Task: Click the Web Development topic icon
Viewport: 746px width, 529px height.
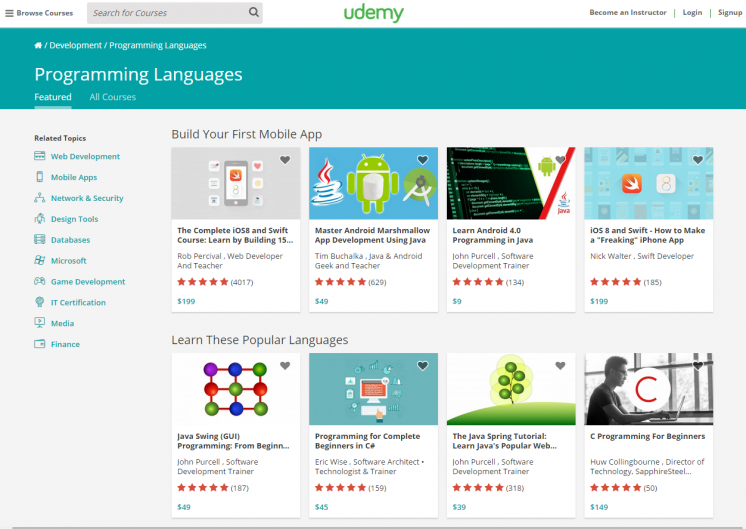Action: [x=39, y=156]
